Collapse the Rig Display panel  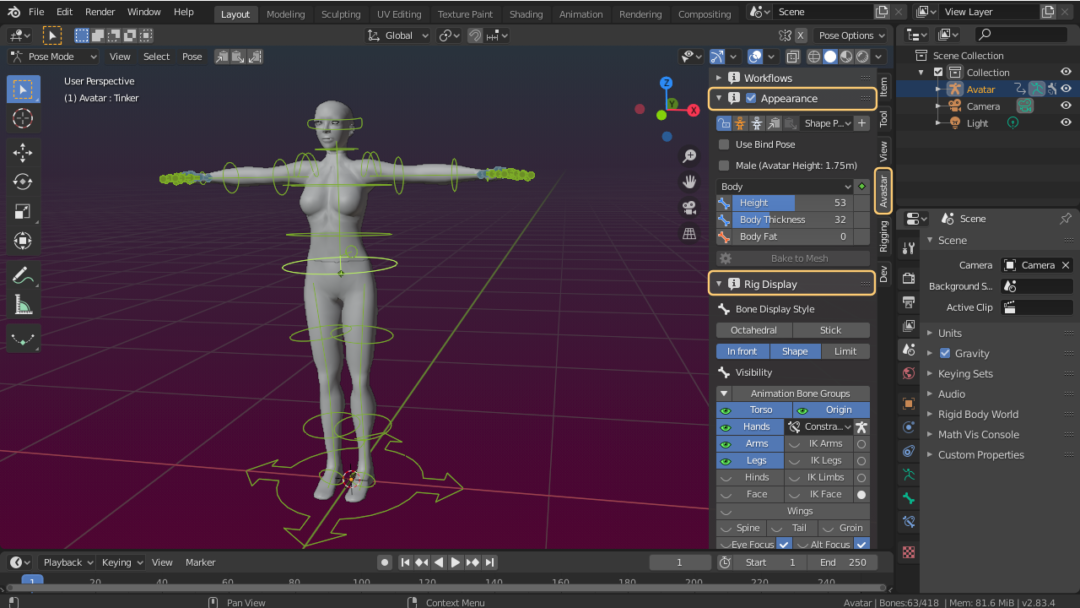tap(719, 284)
